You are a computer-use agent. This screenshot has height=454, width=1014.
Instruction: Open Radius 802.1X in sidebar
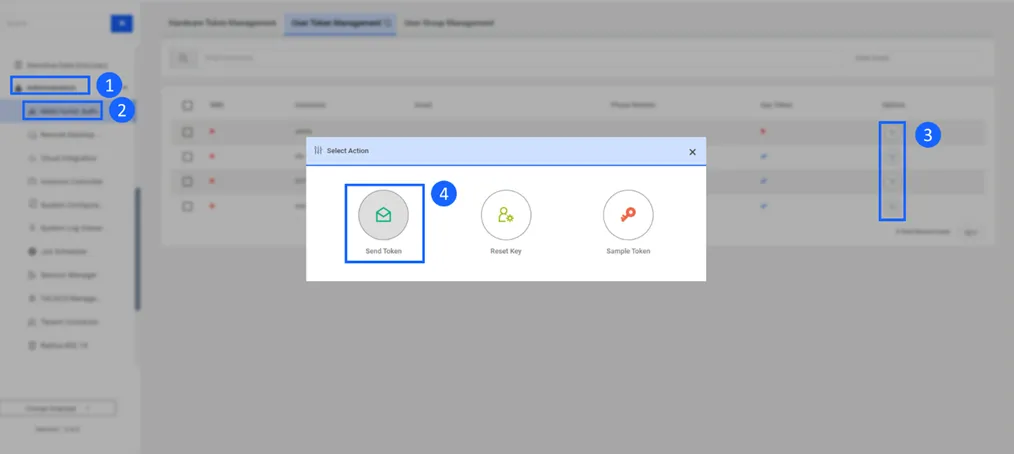[59, 346]
